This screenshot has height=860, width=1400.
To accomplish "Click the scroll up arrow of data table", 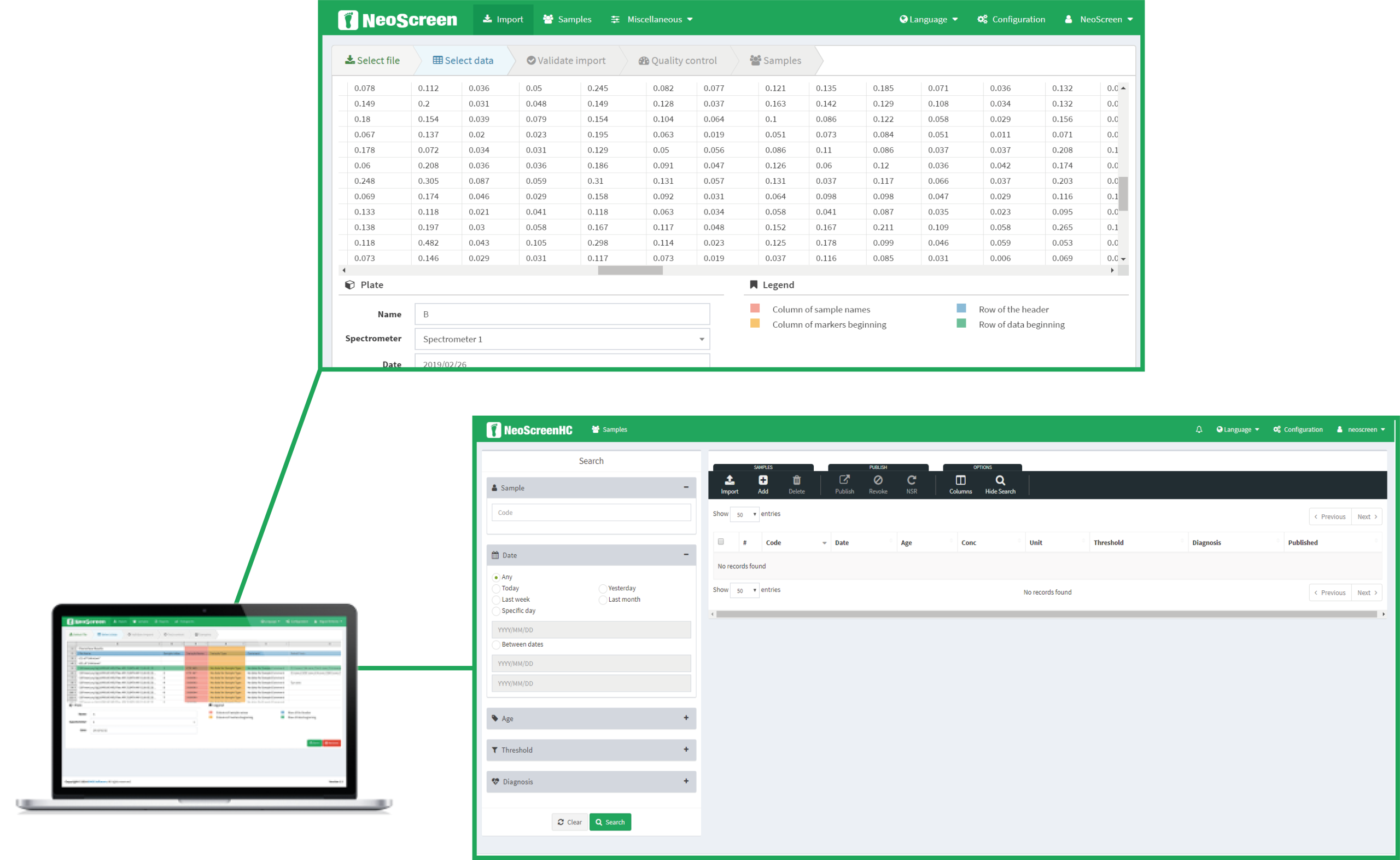I will (1123, 88).
